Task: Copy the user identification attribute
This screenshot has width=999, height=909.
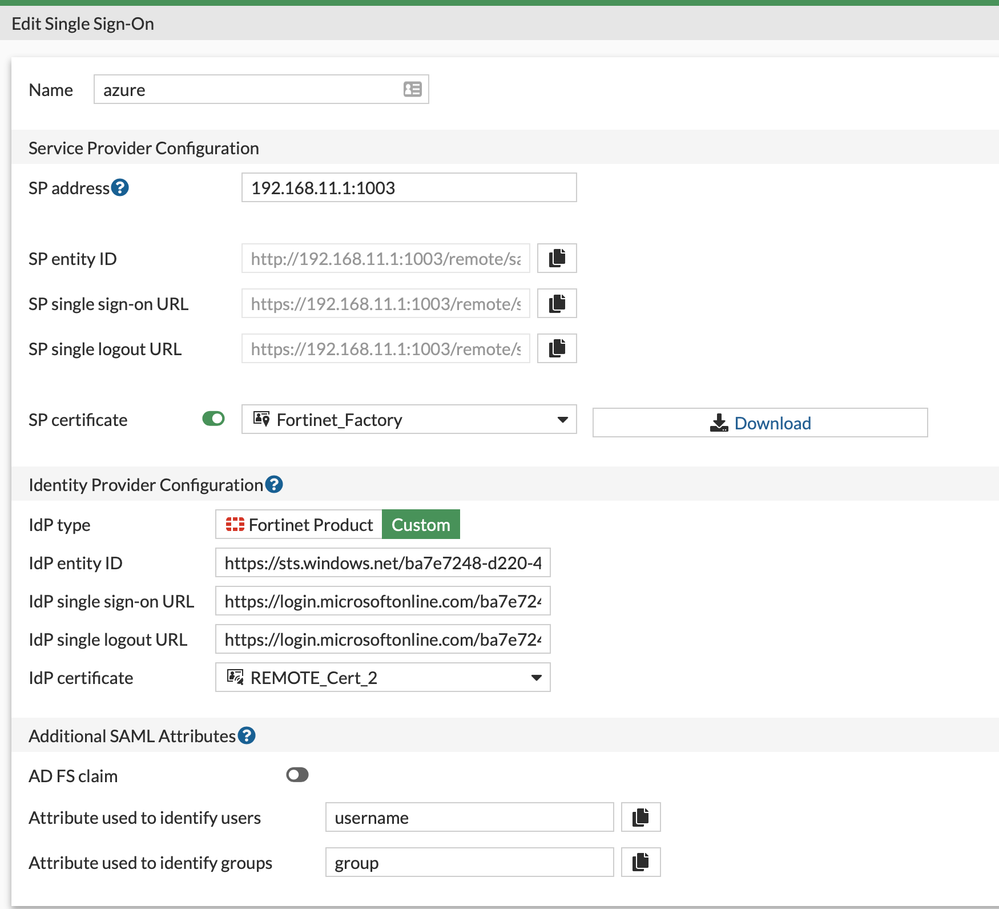Action: click(x=641, y=818)
